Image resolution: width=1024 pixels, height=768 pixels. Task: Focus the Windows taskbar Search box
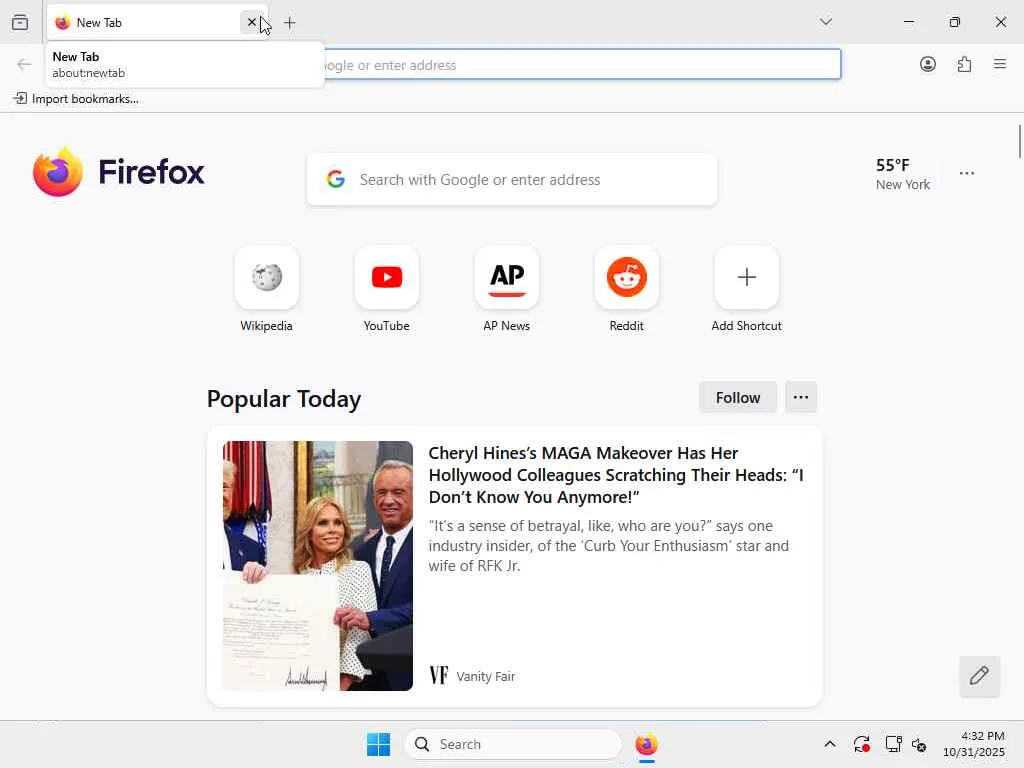(x=513, y=744)
